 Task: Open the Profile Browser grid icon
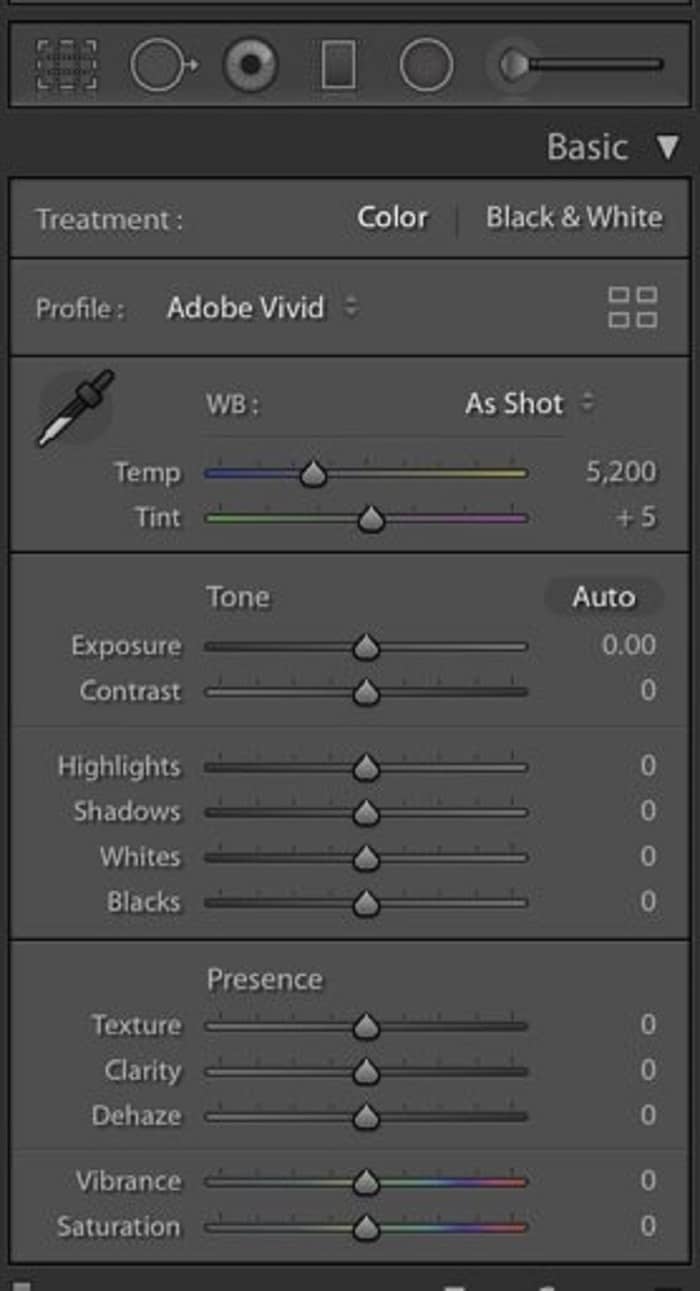coord(633,307)
